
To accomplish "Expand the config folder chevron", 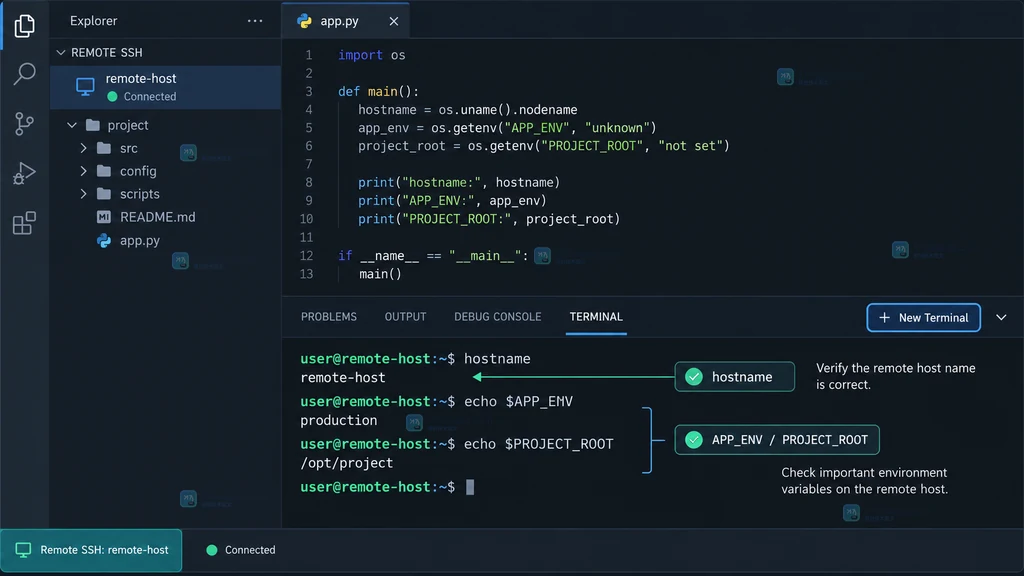I will click(x=83, y=171).
